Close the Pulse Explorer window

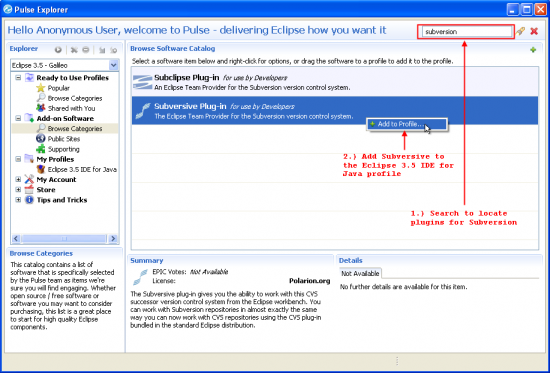pos(541,9)
